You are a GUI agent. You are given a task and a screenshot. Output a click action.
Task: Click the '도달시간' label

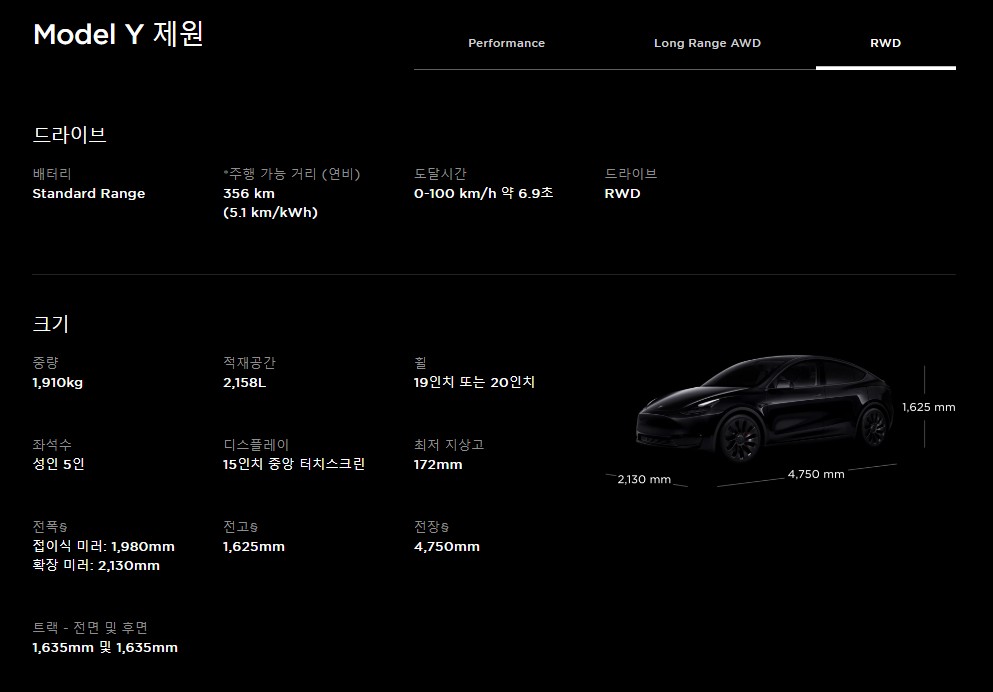pos(440,173)
